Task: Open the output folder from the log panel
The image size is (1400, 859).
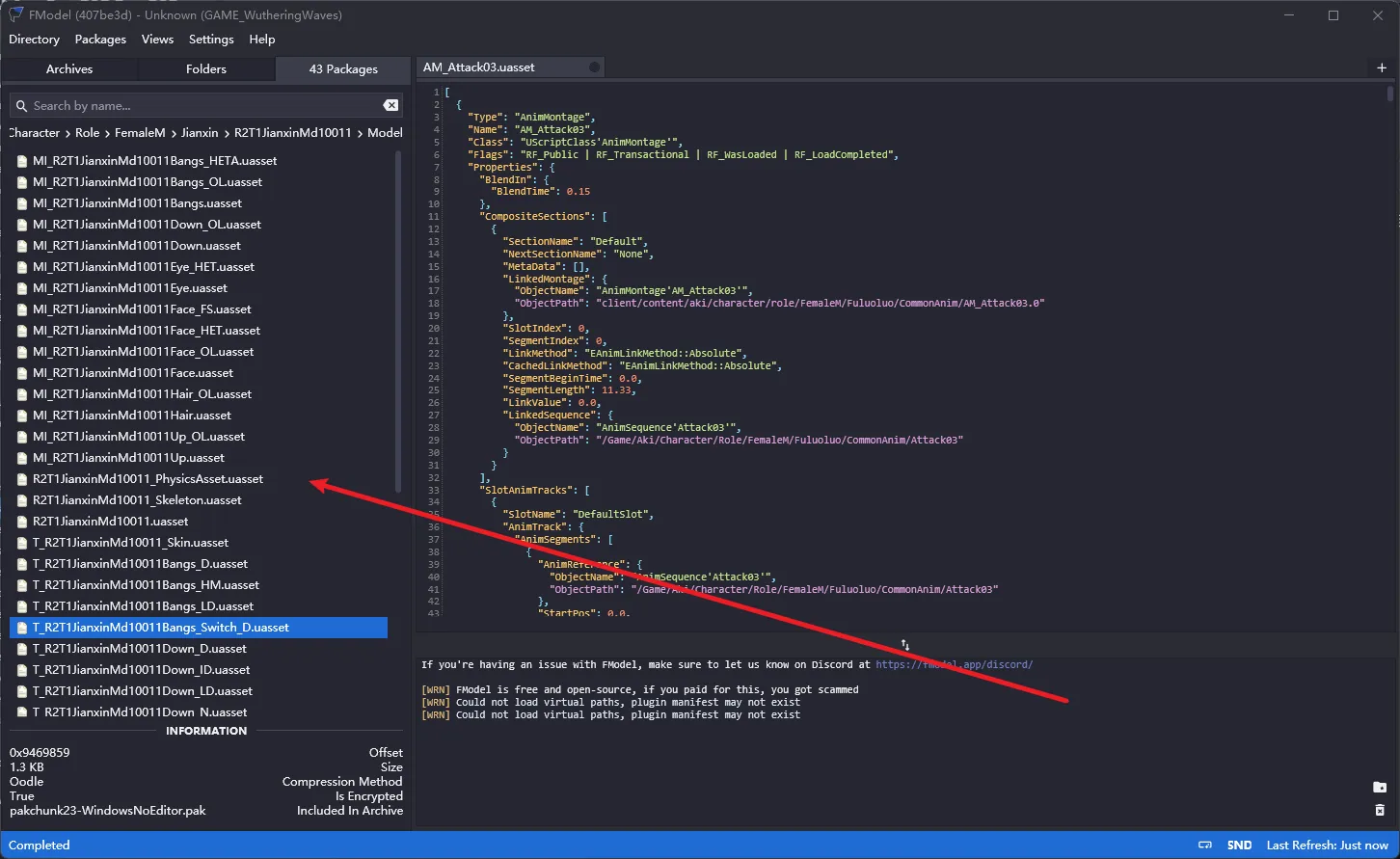Action: coord(1380,788)
